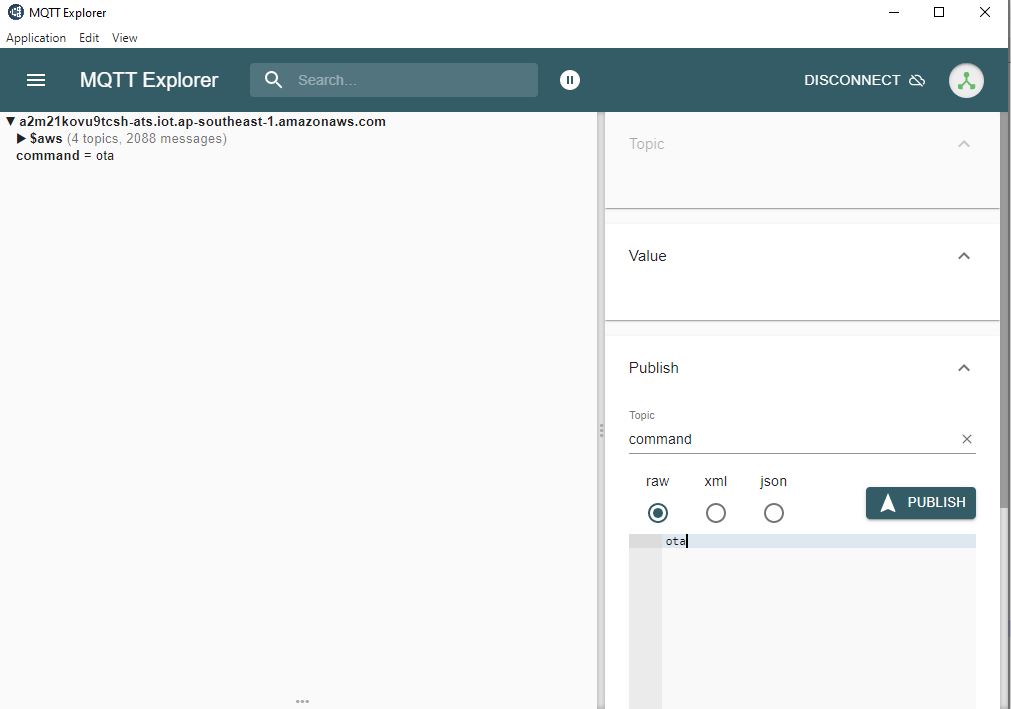Click the Value section header
The height and width of the screenshot is (709, 1011).
tap(802, 256)
